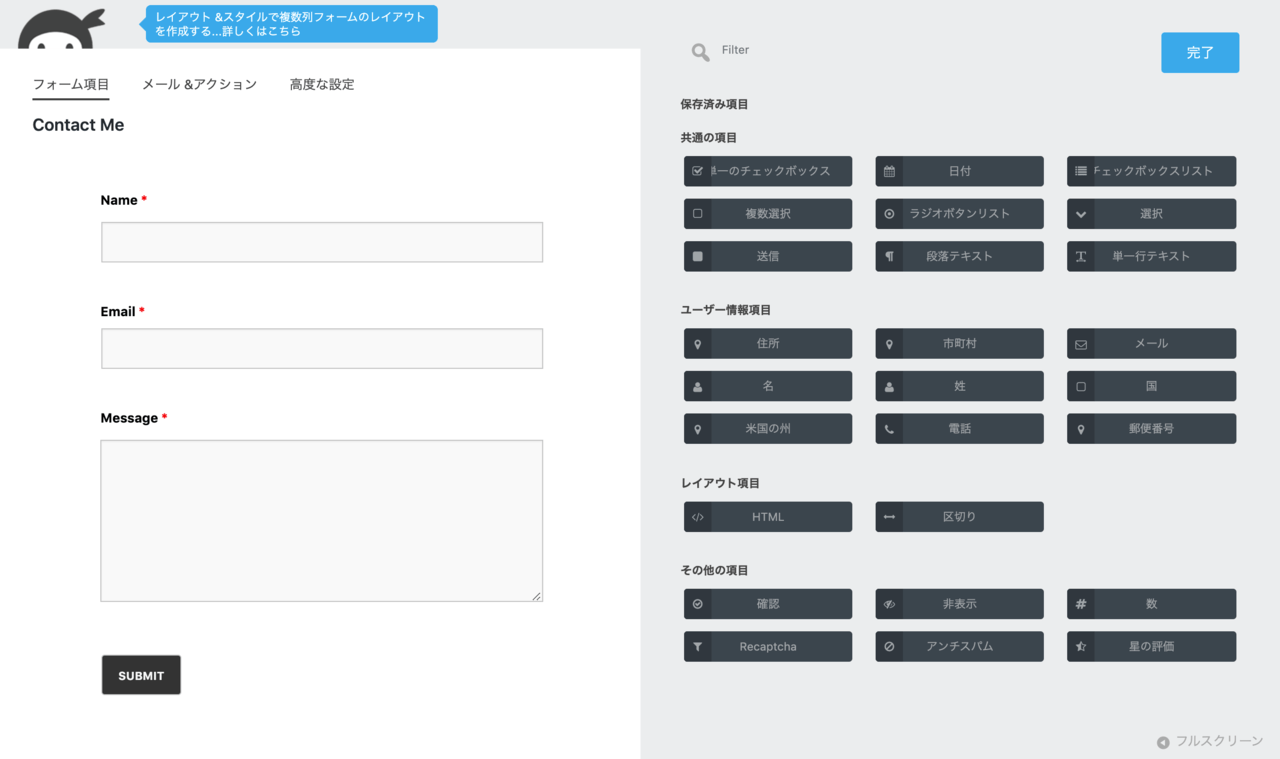Add the 国 country field

click(1151, 386)
